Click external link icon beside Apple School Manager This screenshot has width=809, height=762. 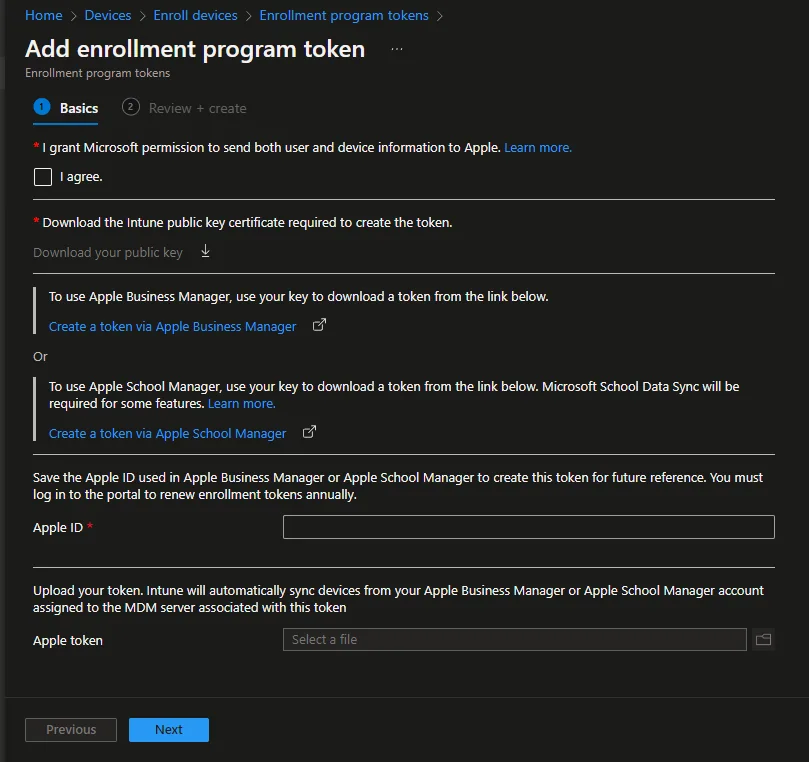[309, 432]
